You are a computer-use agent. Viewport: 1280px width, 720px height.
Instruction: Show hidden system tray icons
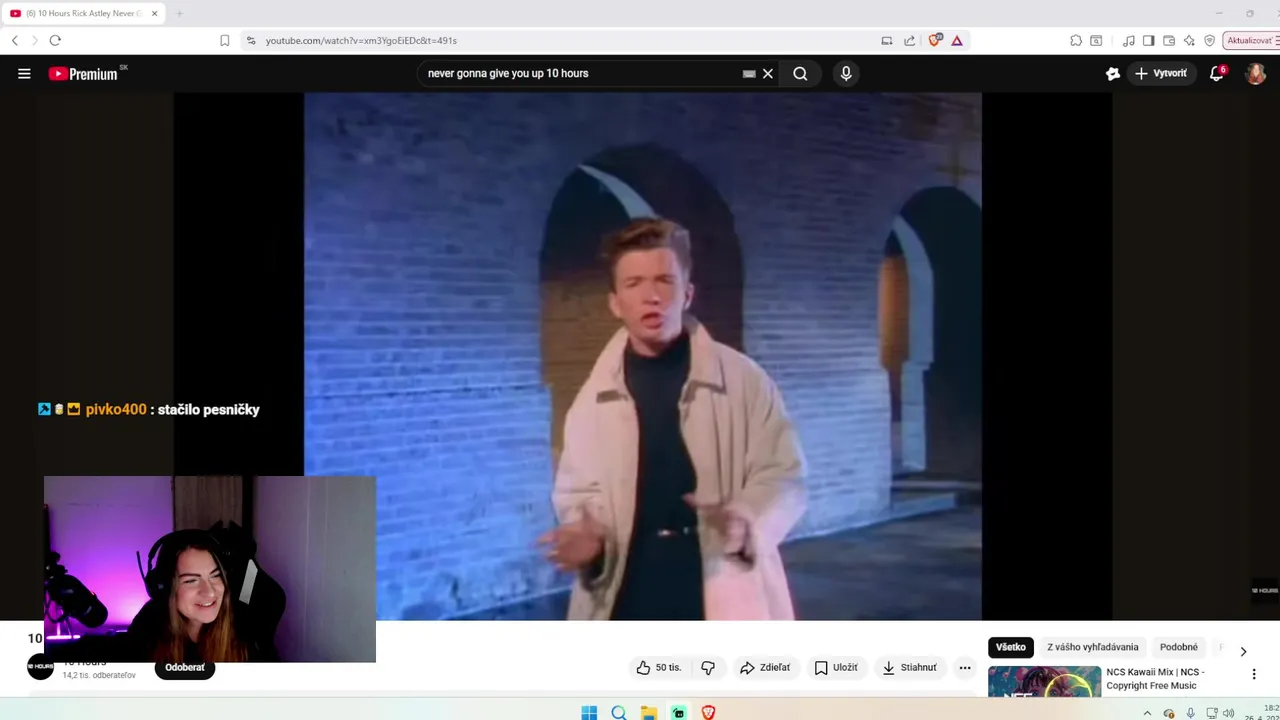[x=1147, y=713]
